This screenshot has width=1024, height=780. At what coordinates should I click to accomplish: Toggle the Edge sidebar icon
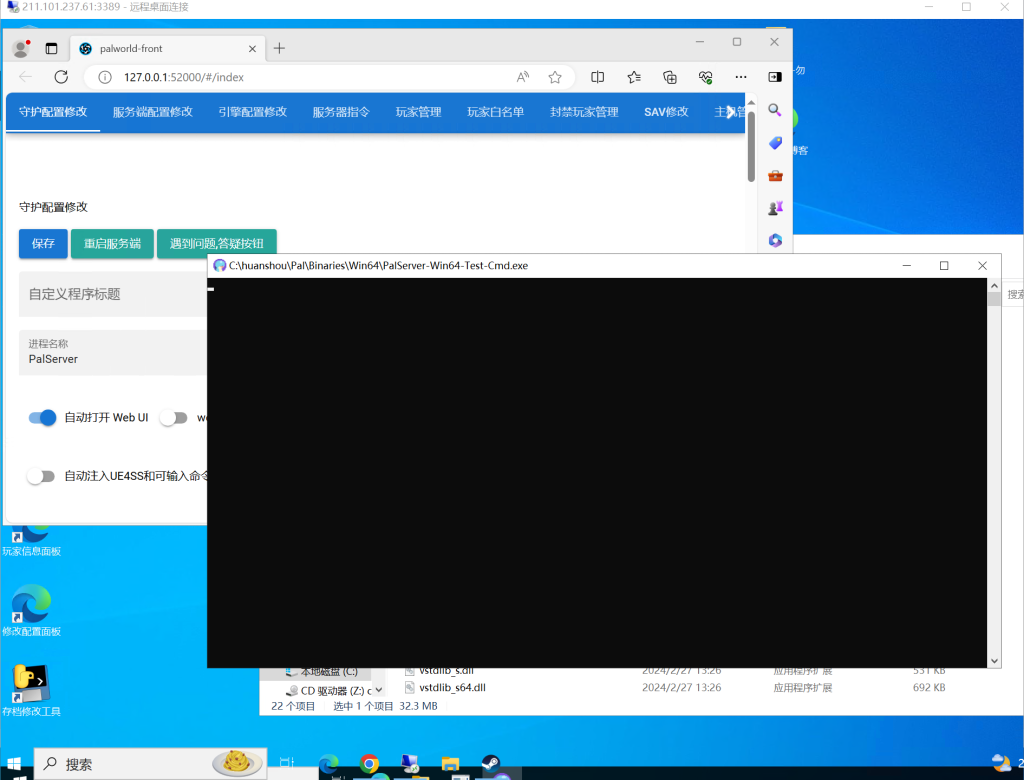point(775,77)
